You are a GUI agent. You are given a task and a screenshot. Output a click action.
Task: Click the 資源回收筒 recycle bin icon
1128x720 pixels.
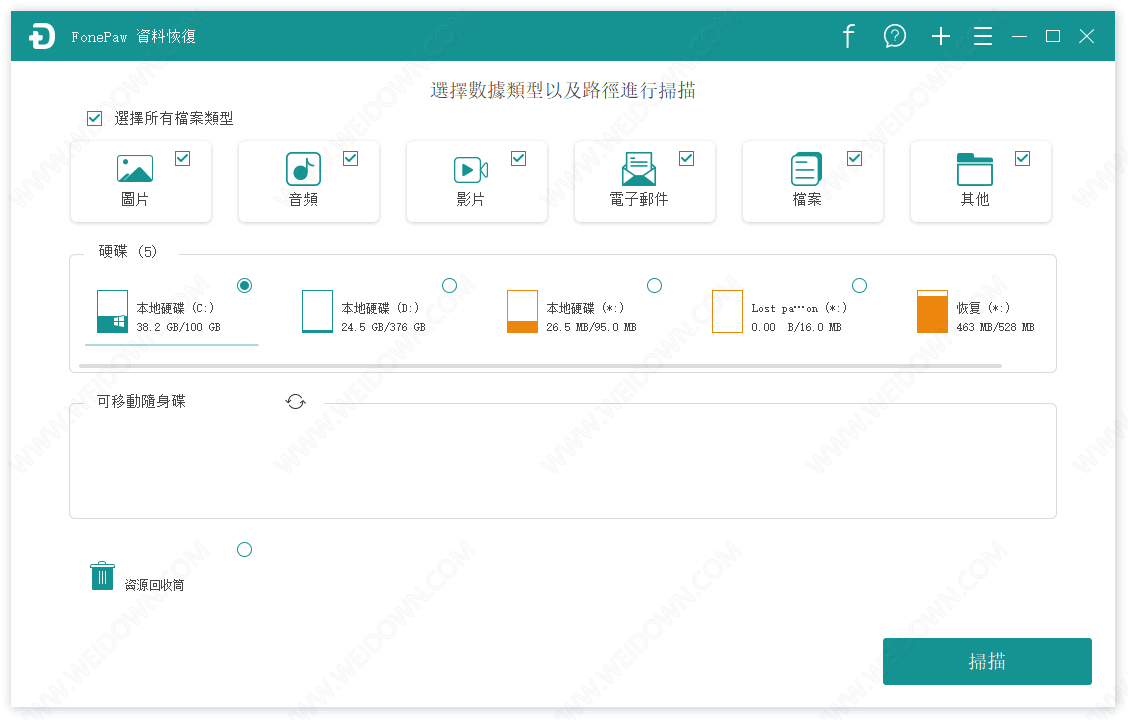102,576
